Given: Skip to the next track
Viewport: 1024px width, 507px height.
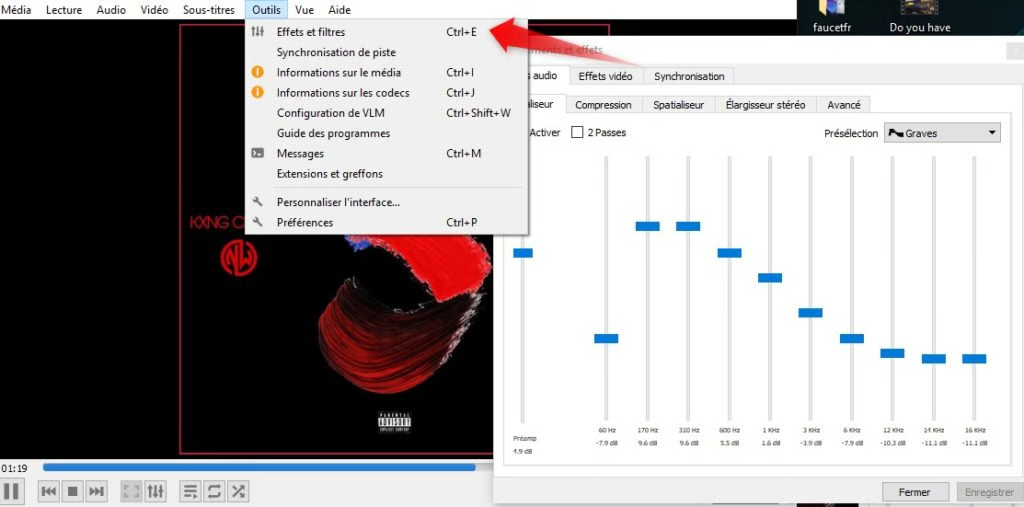Looking at the screenshot, I should coord(96,491).
